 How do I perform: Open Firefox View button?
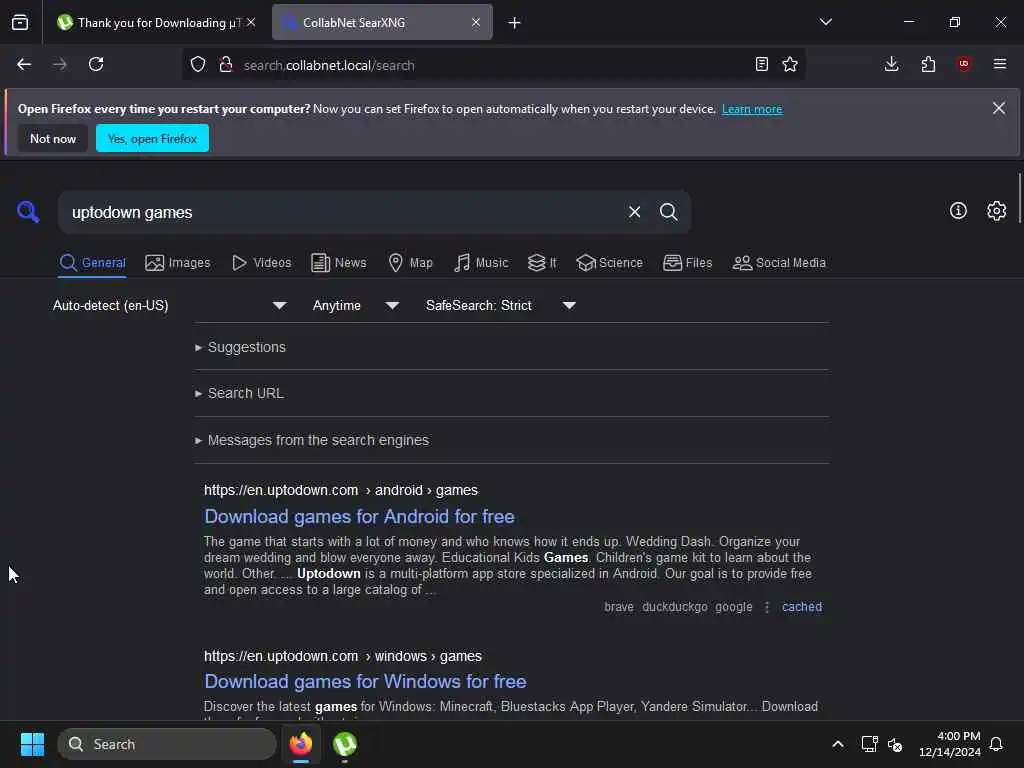point(20,22)
